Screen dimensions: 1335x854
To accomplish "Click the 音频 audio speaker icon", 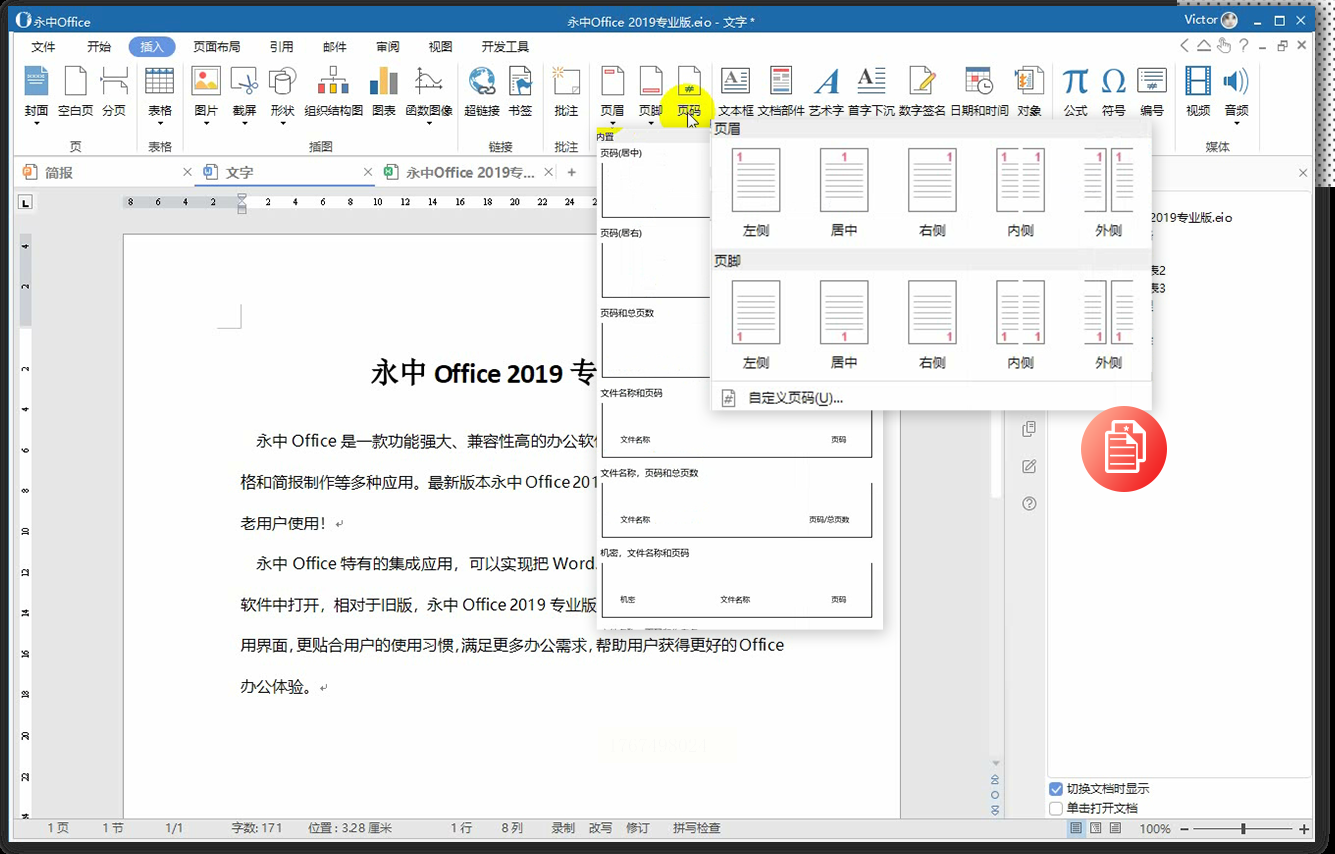I will pyautogui.click(x=1236, y=81).
